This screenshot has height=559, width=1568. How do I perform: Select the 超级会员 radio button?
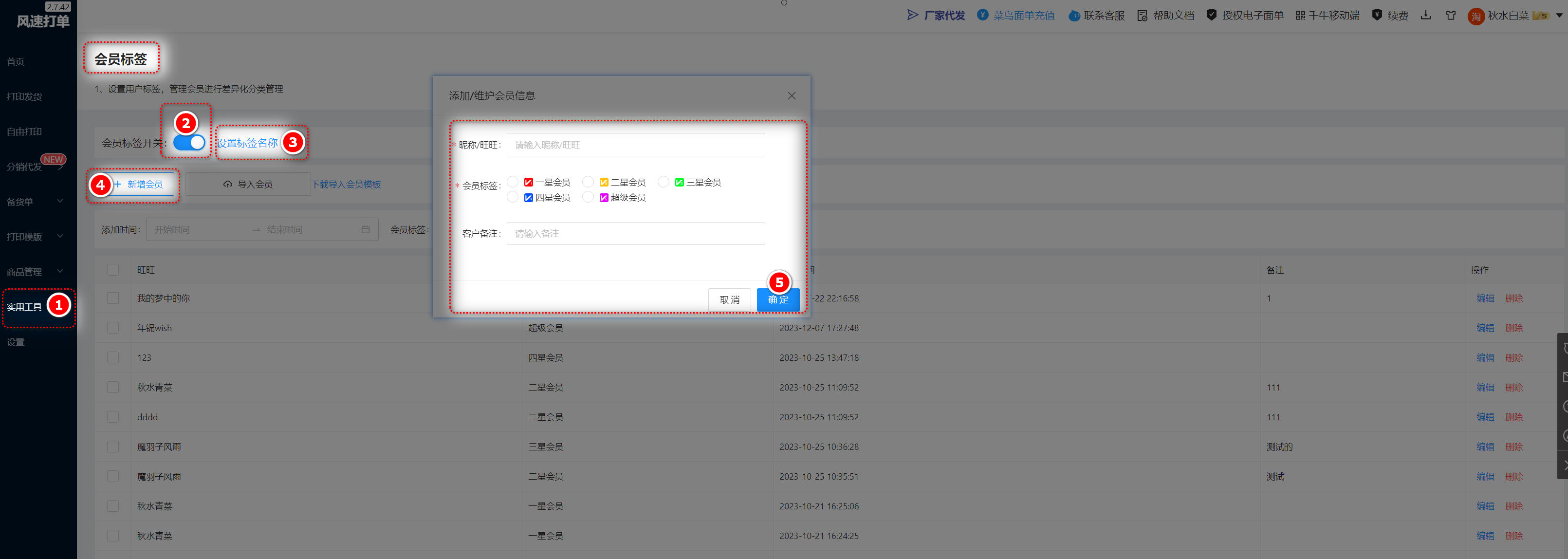588,197
